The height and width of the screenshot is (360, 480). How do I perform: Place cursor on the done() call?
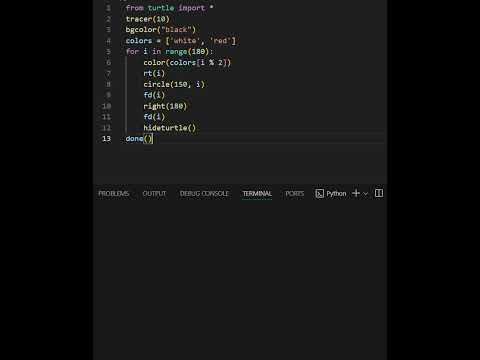(x=139, y=139)
